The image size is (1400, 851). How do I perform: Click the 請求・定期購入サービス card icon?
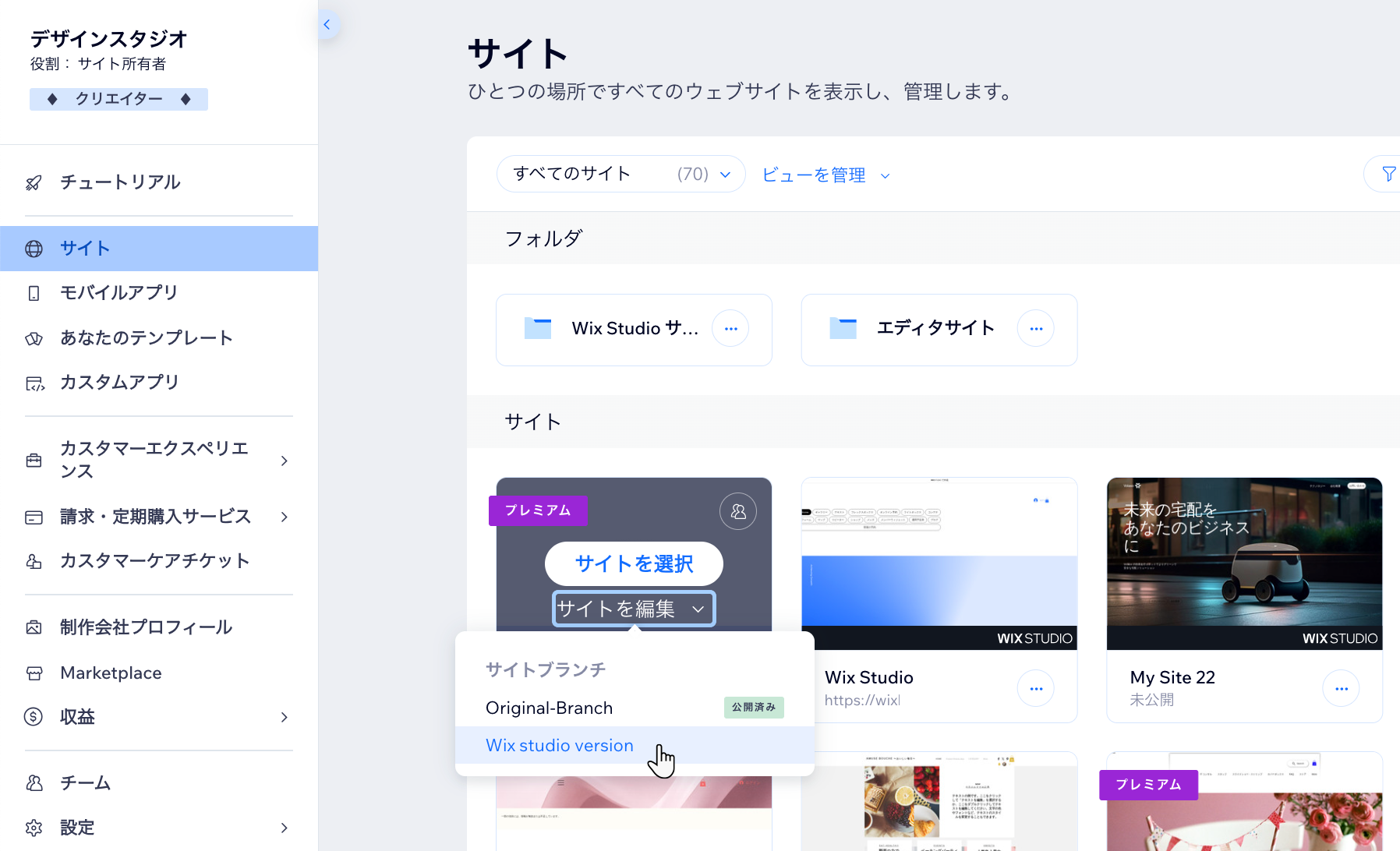point(34,517)
